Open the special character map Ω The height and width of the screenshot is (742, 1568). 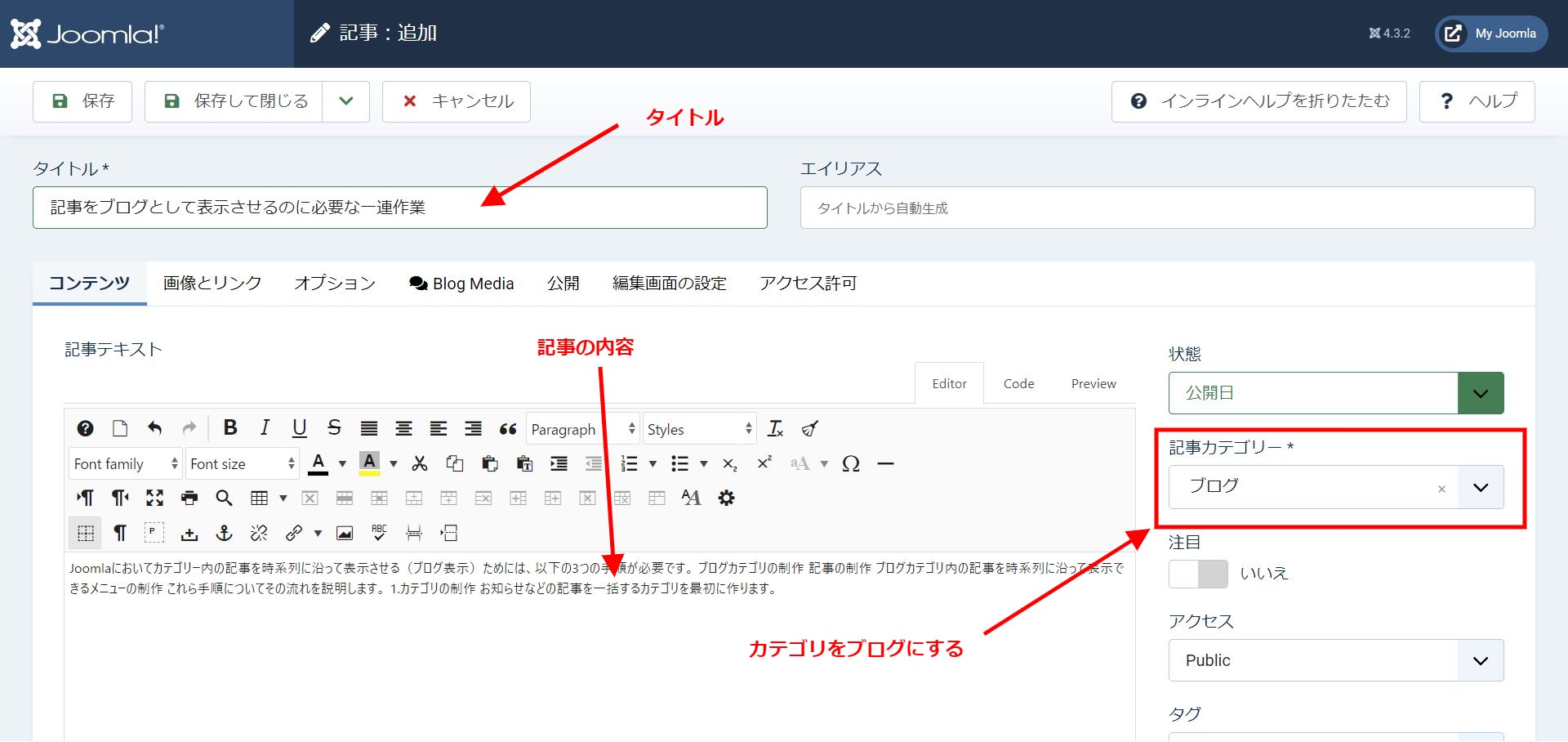(850, 463)
